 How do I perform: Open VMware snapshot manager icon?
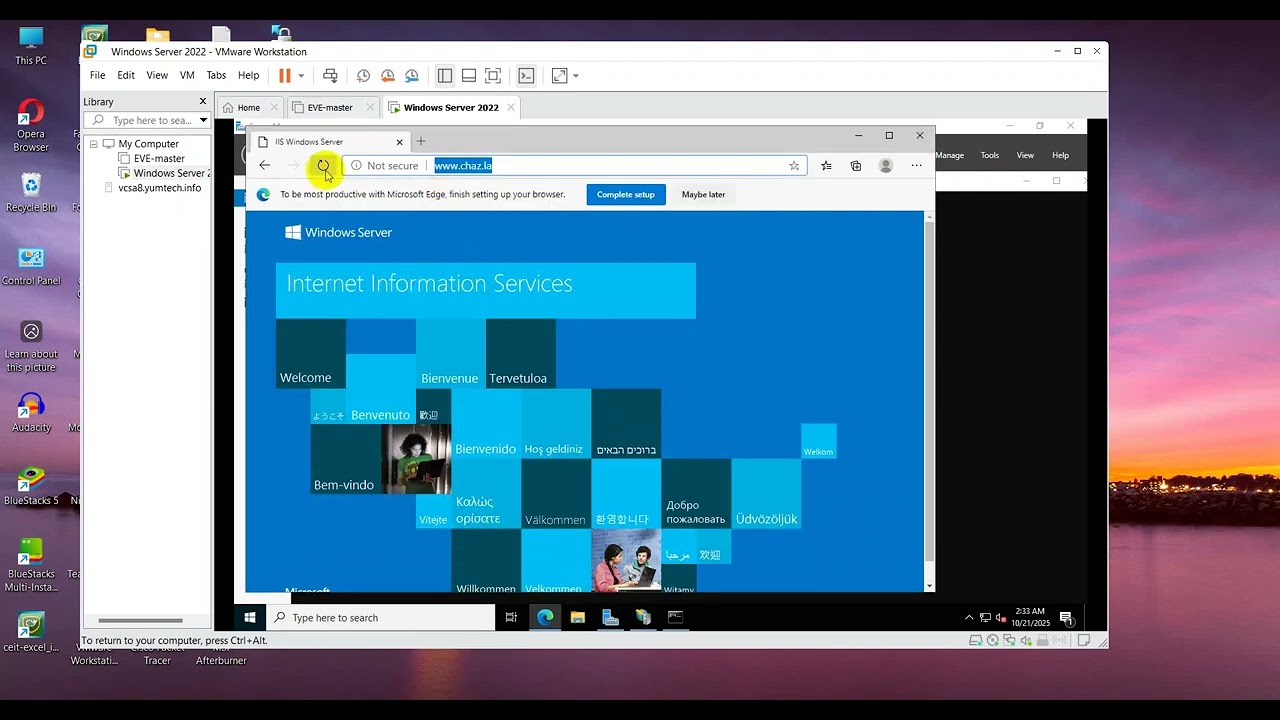411,76
